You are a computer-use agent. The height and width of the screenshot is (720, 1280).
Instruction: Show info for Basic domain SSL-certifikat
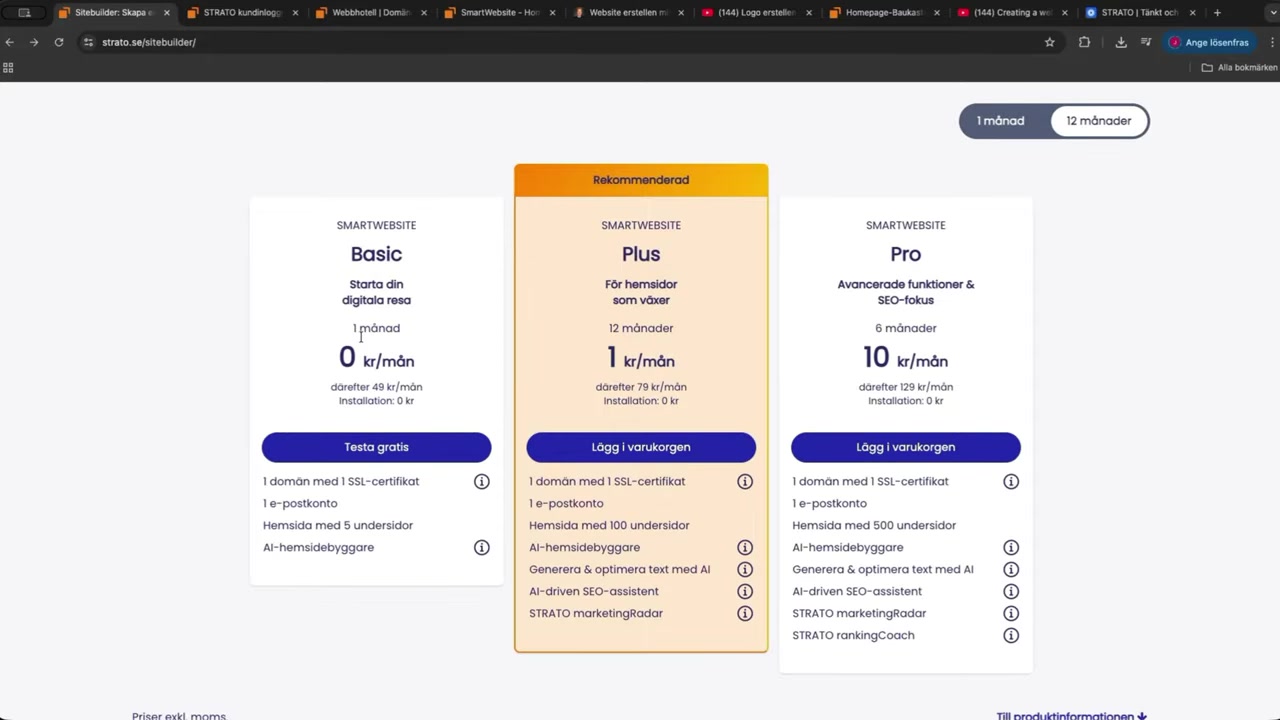481,481
